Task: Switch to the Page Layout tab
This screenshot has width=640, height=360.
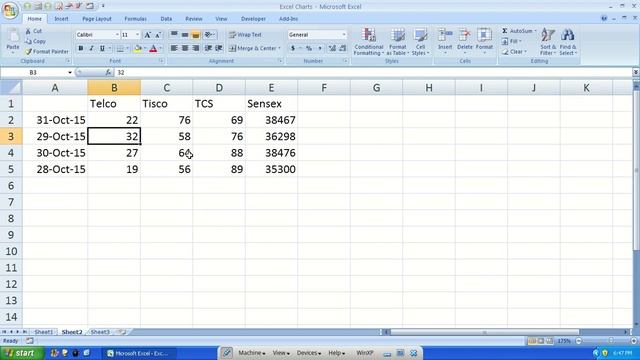Action: click(97, 19)
